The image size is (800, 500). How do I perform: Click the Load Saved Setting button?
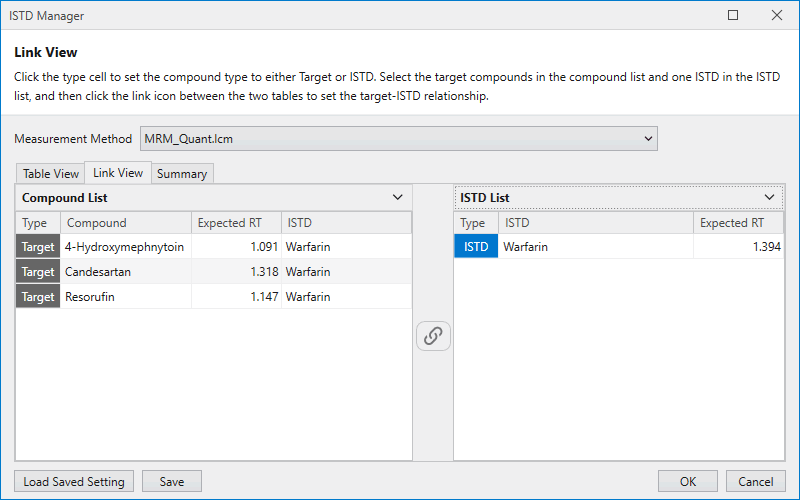(74, 481)
